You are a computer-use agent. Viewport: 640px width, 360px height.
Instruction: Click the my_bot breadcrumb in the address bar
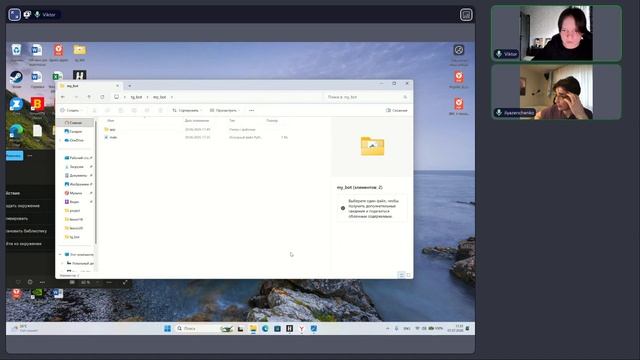159,97
